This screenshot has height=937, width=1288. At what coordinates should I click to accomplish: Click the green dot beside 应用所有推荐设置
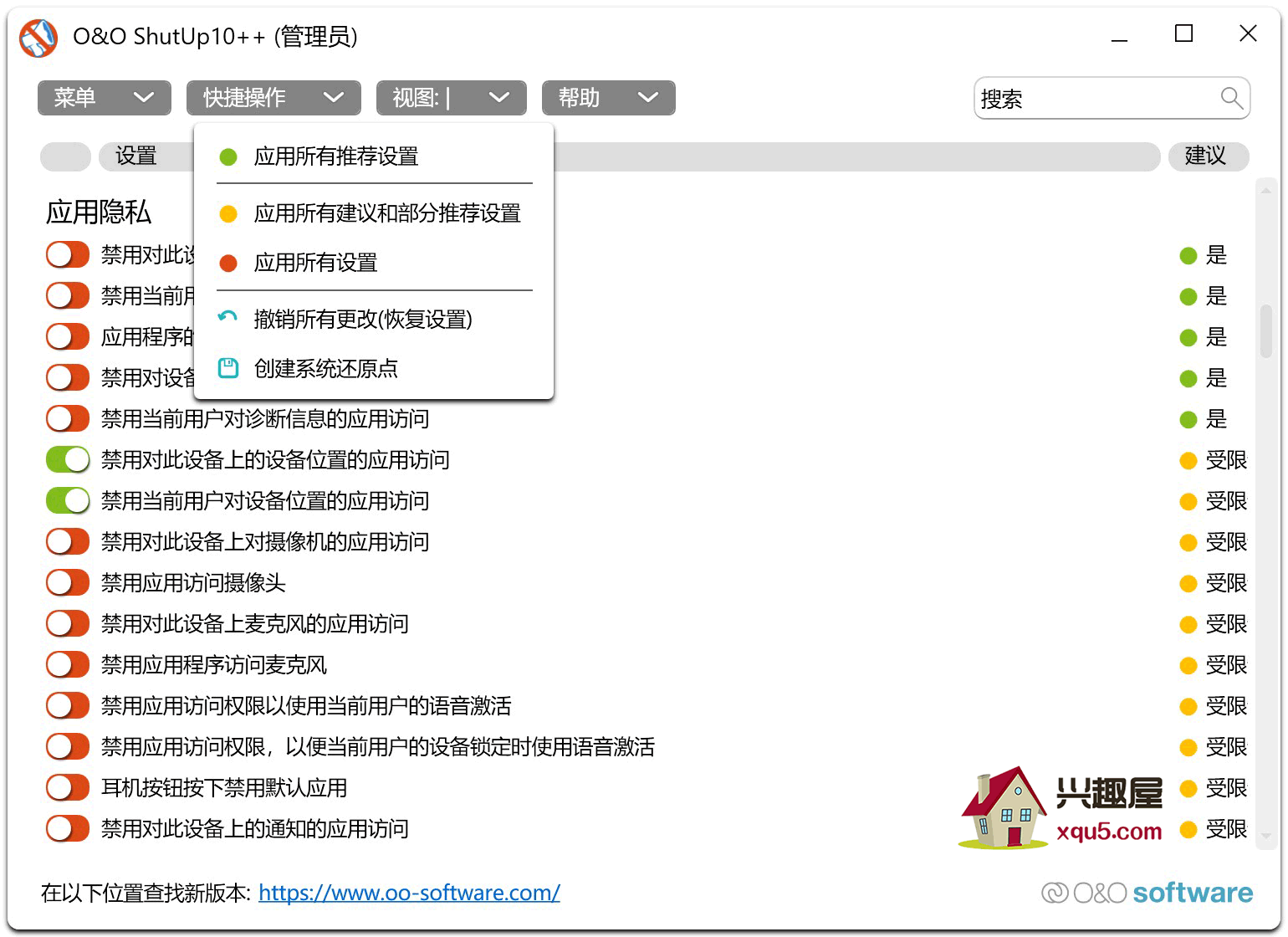[227, 156]
